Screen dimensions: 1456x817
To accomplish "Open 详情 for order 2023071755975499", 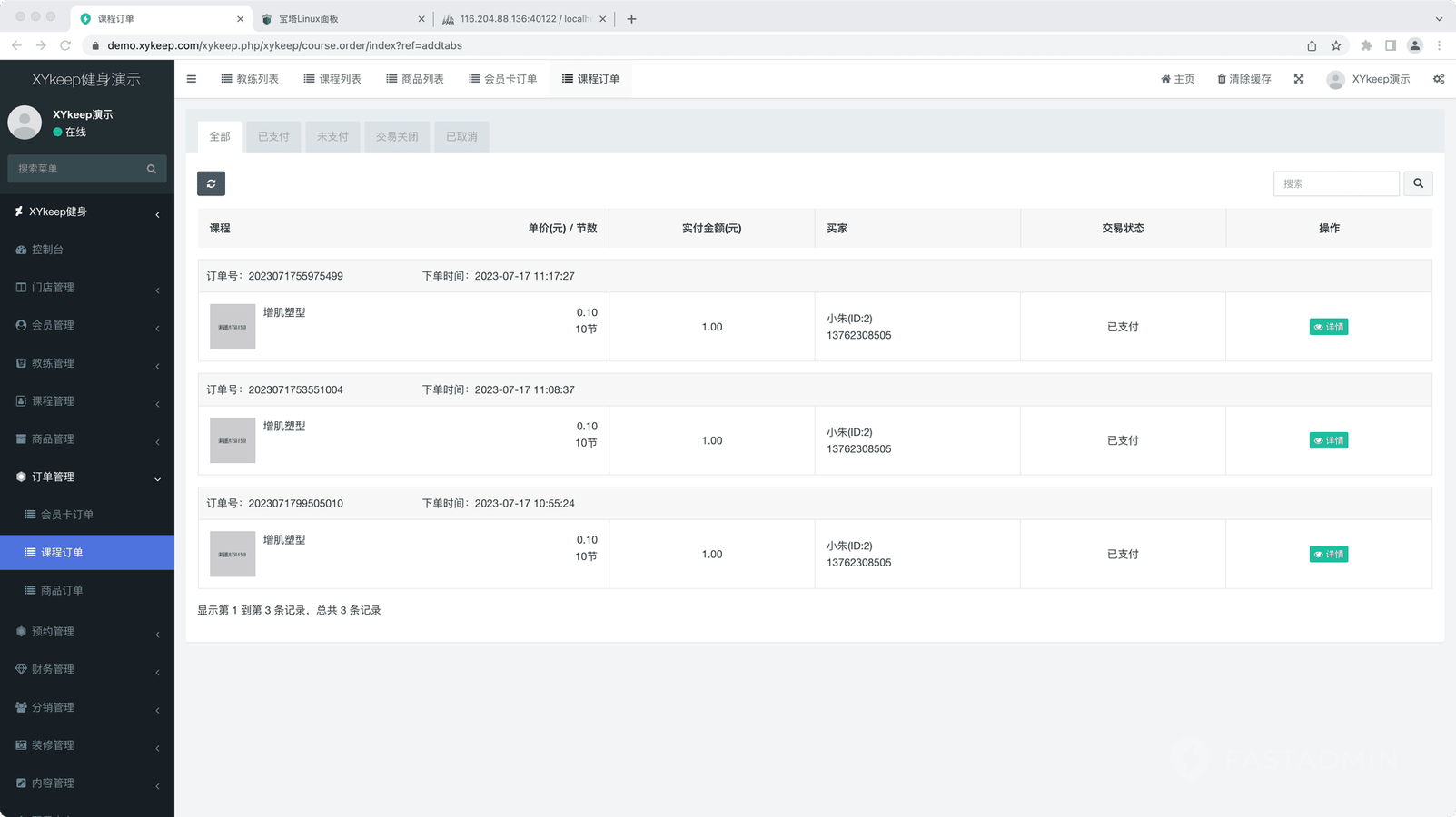I will (x=1328, y=327).
